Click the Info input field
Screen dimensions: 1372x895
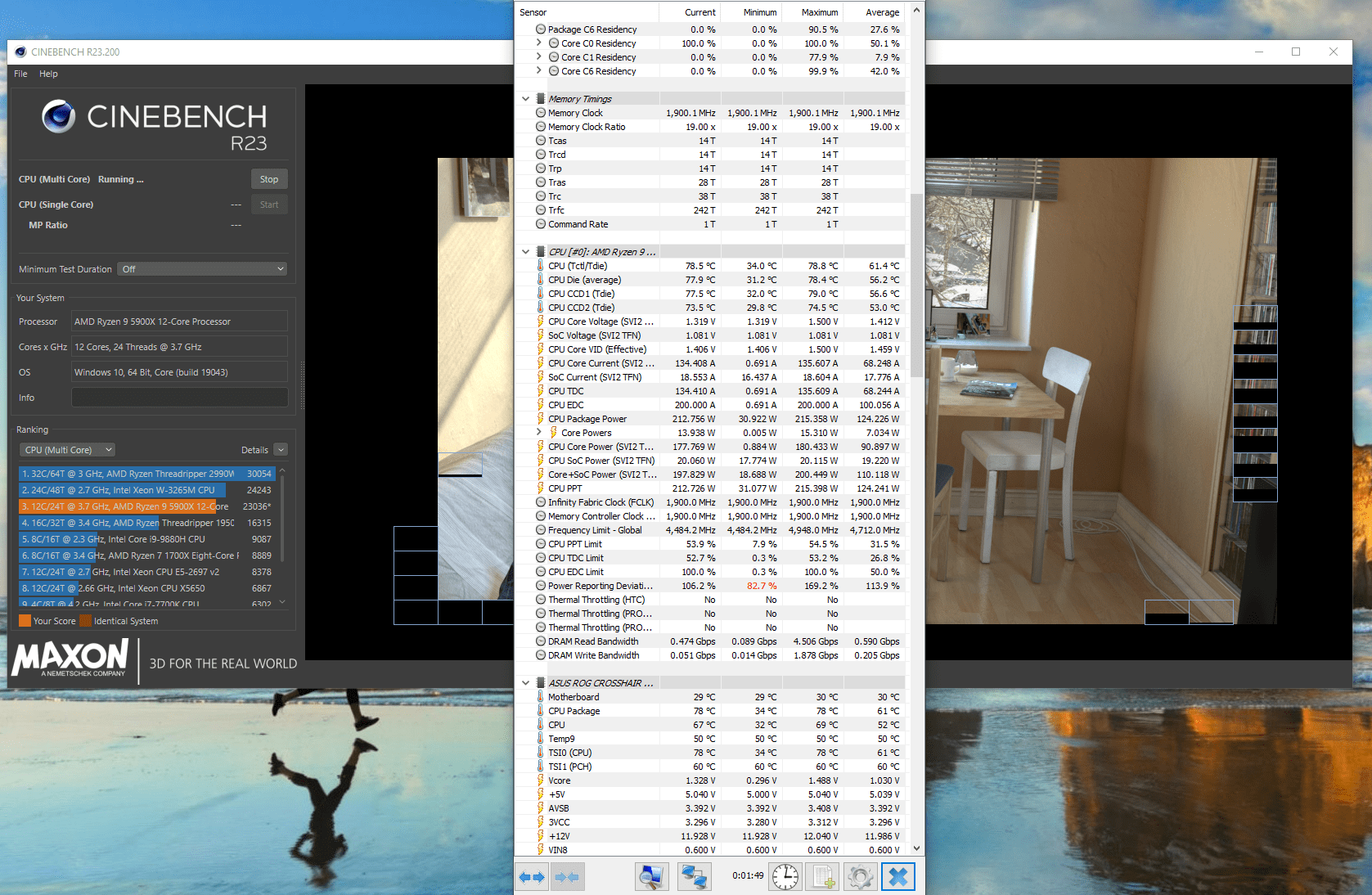point(179,398)
